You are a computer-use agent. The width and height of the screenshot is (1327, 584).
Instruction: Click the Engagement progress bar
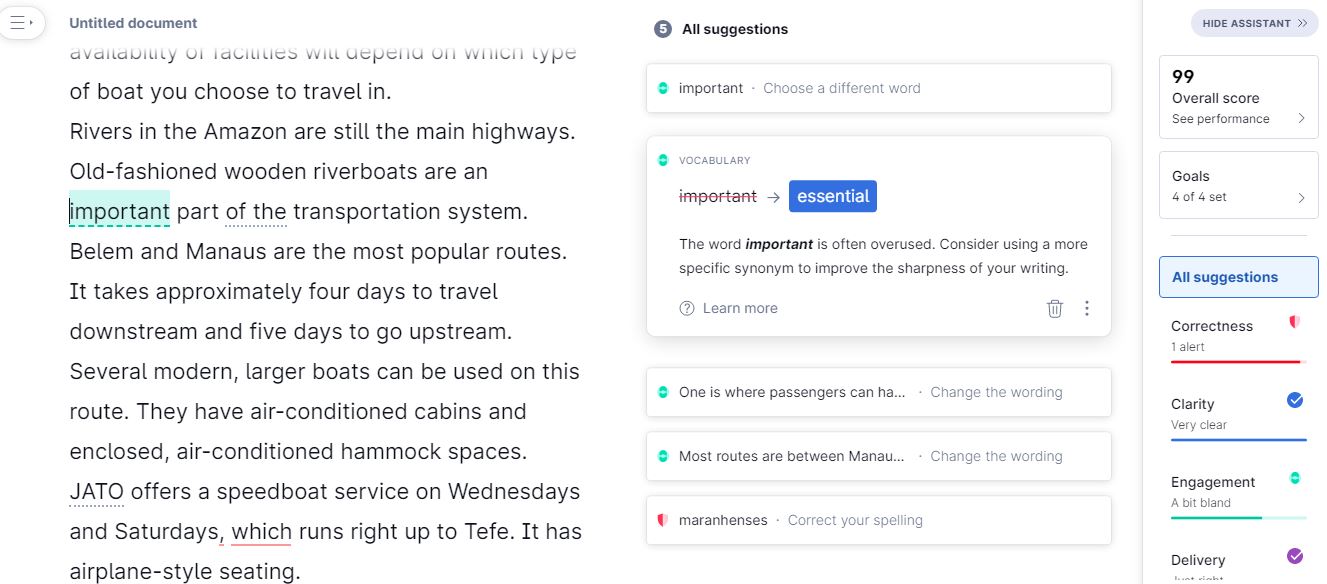(x=1238, y=518)
